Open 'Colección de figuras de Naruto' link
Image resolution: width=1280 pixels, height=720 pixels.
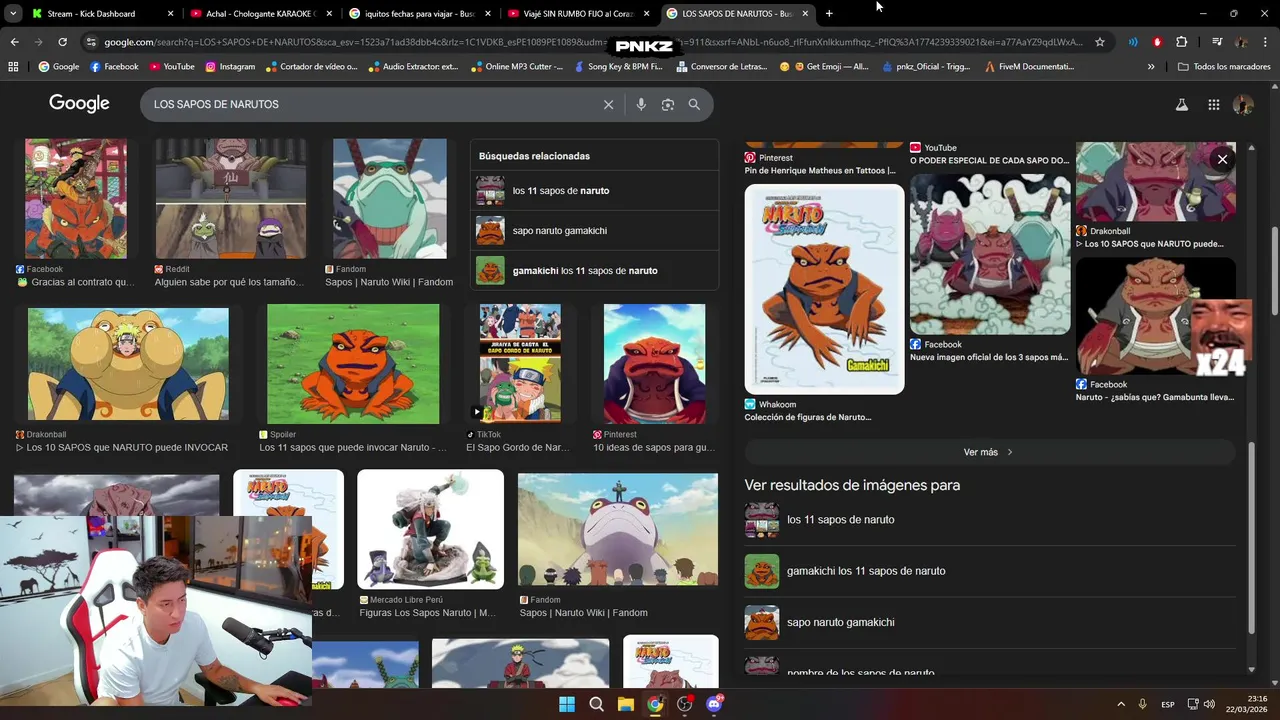coord(808,417)
